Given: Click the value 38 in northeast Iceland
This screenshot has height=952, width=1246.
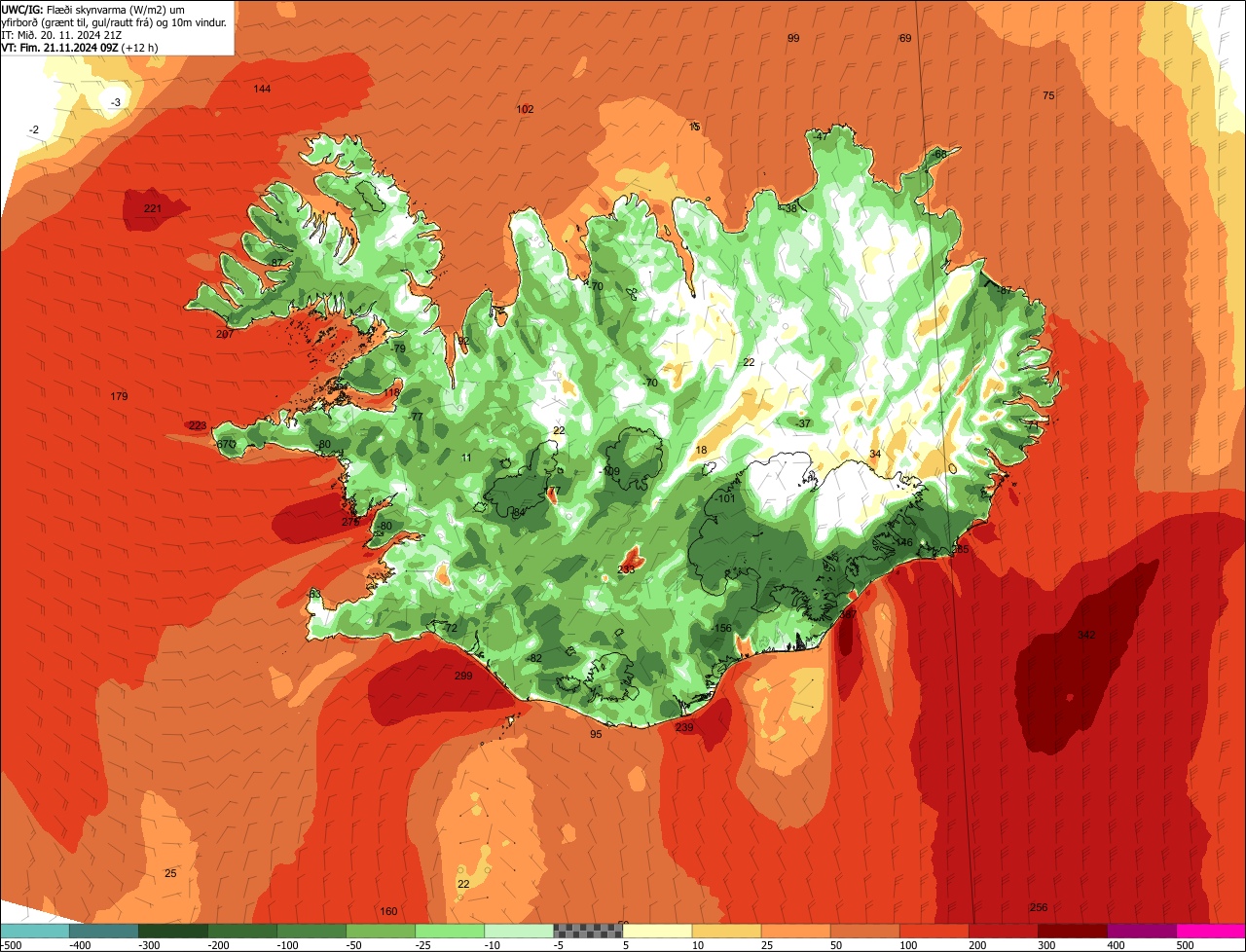Looking at the screenshot, I should 791,208.
